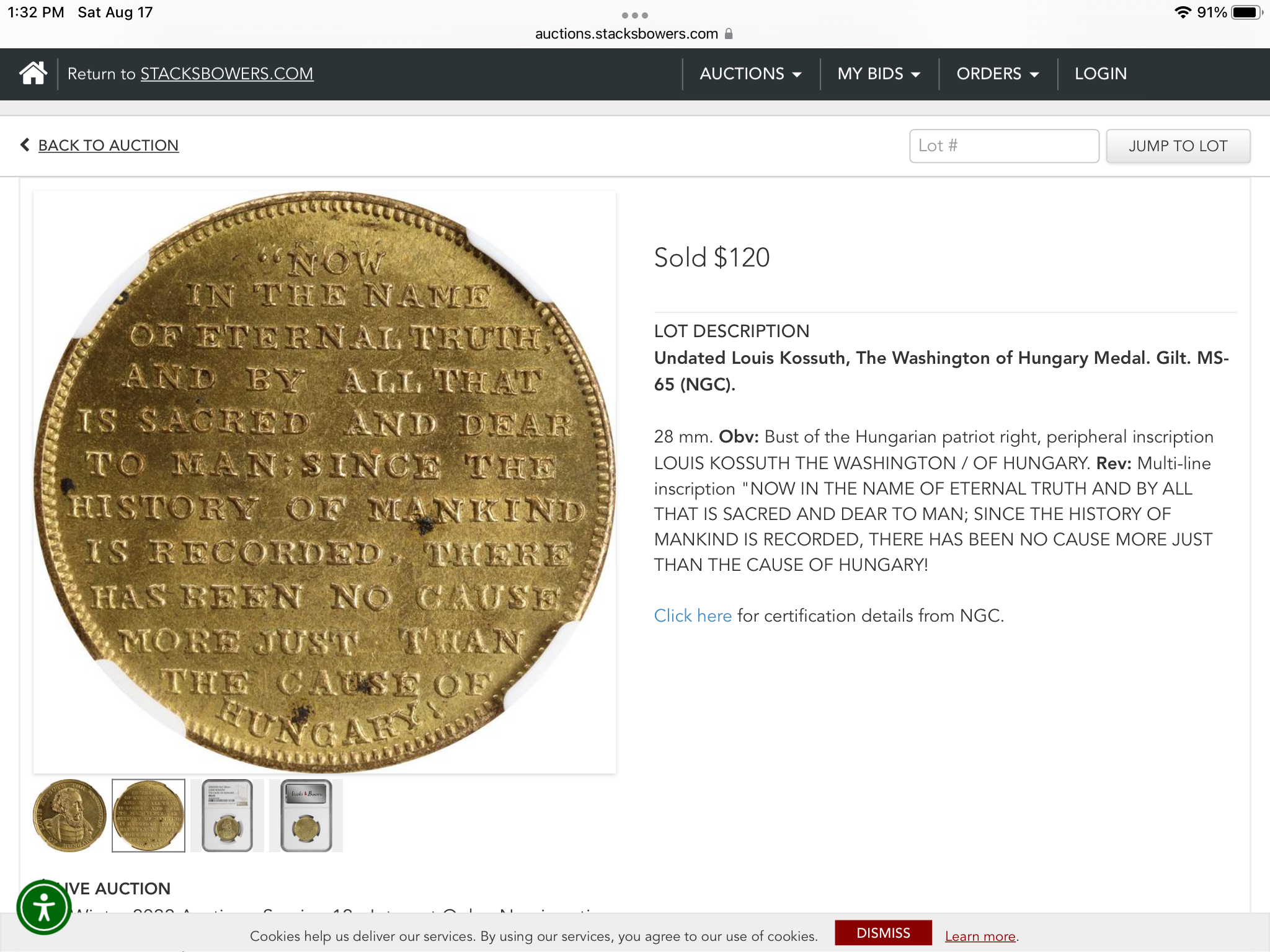The image size is (1270, 952).
Task: Expand the AUCTIONS dropdown menu
Action: click(x=750, y=74)
